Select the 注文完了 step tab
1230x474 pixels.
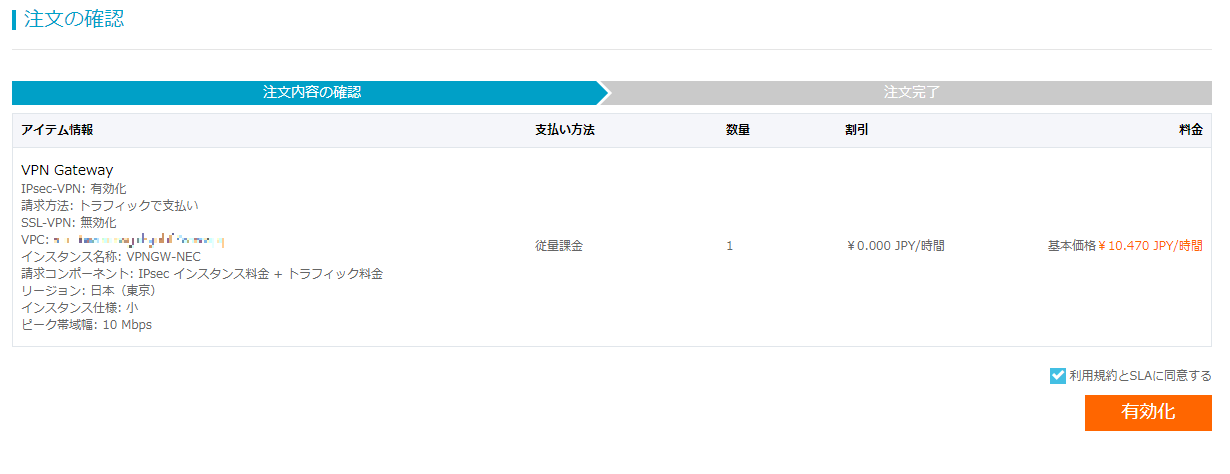point(911,93)
